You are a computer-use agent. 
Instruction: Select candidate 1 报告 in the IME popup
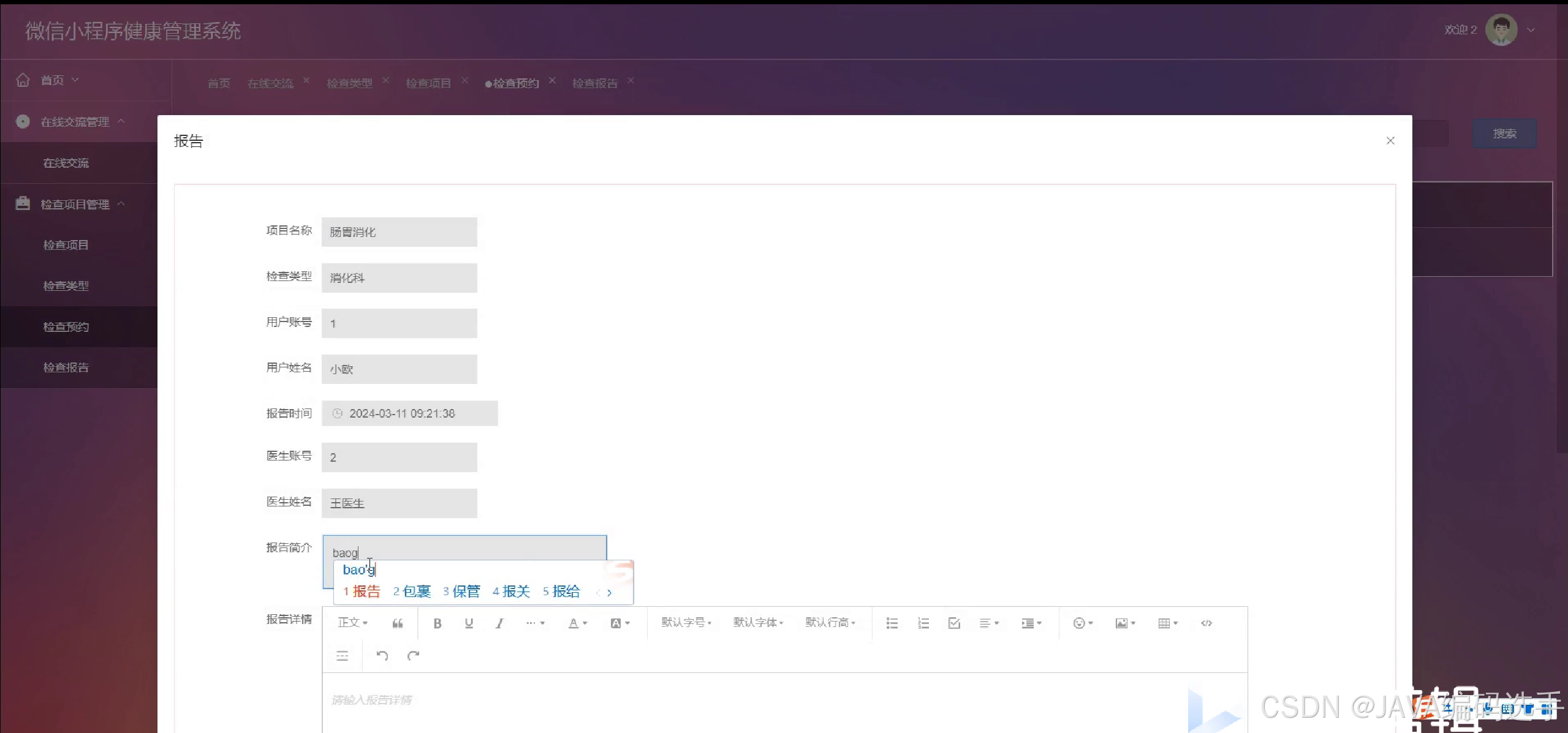click(x=362, y=592)
